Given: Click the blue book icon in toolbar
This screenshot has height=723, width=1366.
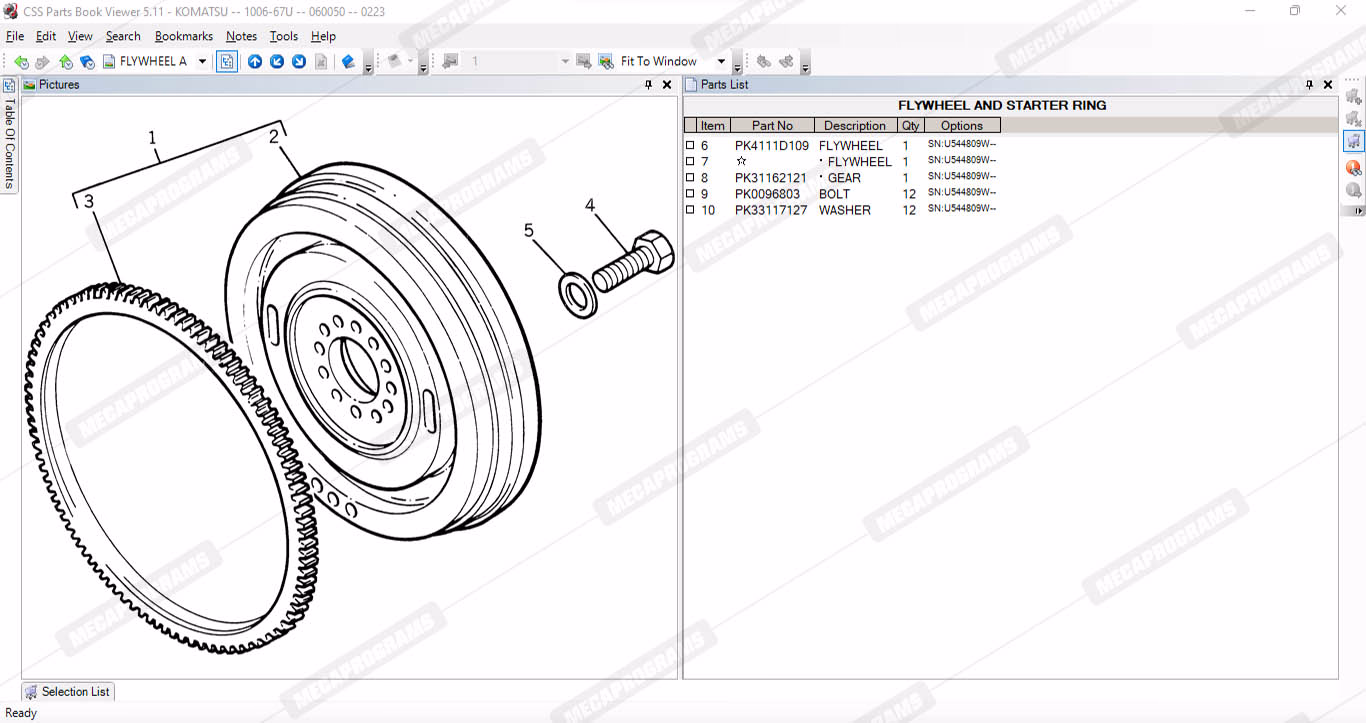Looking at the screenshot, I should point(348,62).
